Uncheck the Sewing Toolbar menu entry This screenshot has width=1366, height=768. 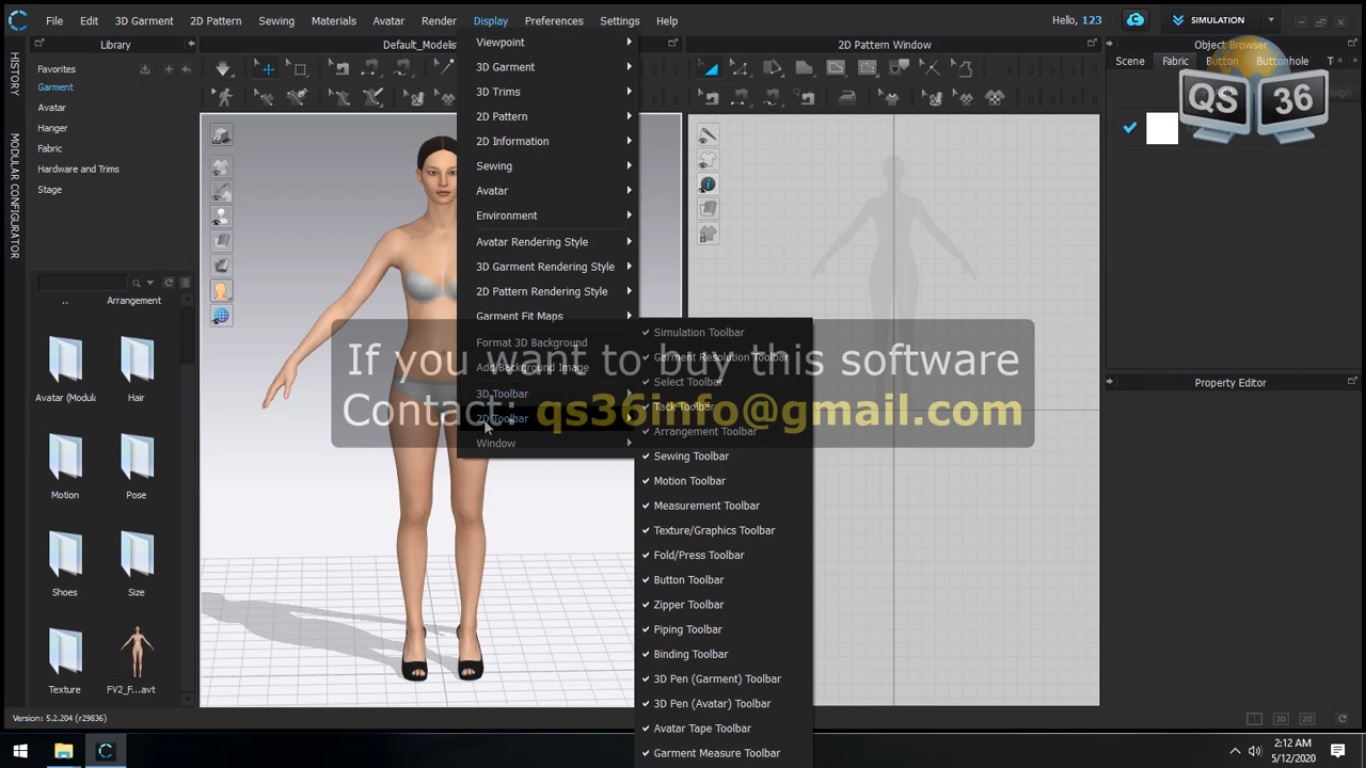point(690,455)
